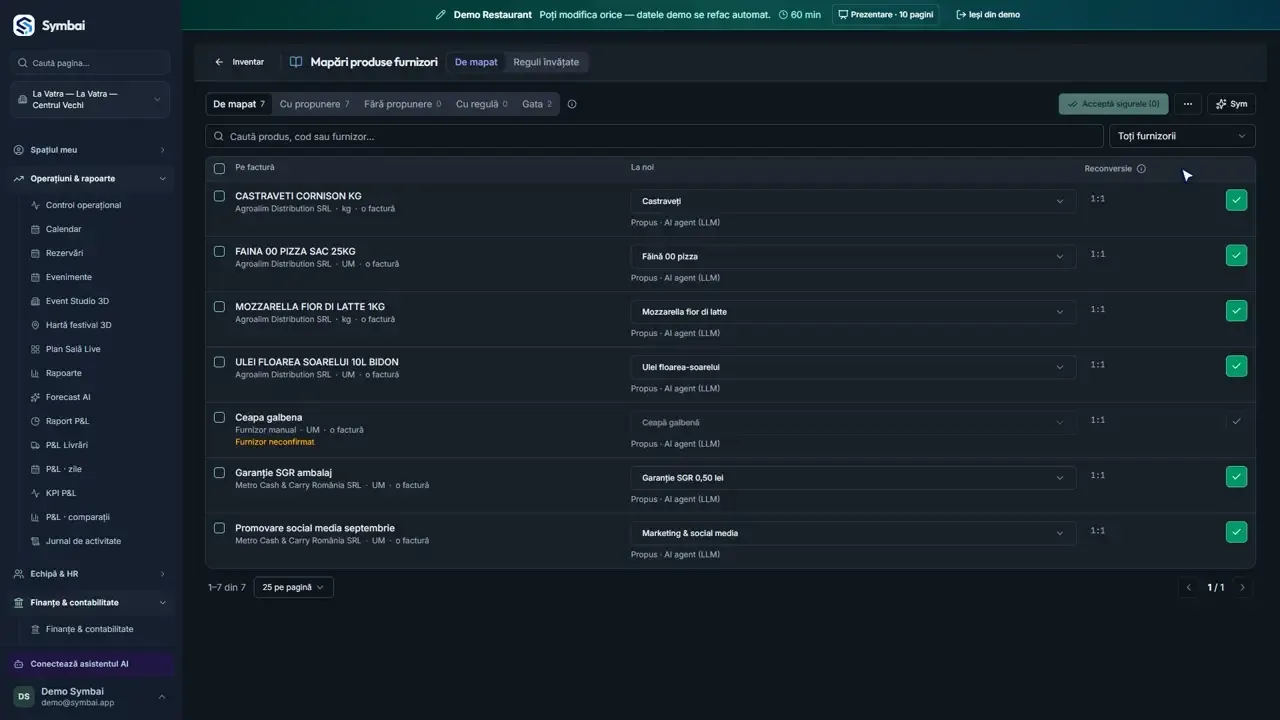Go back with the Inventar arrow
The width and height of the screenshot is (1280, 720).
point(240,62)
